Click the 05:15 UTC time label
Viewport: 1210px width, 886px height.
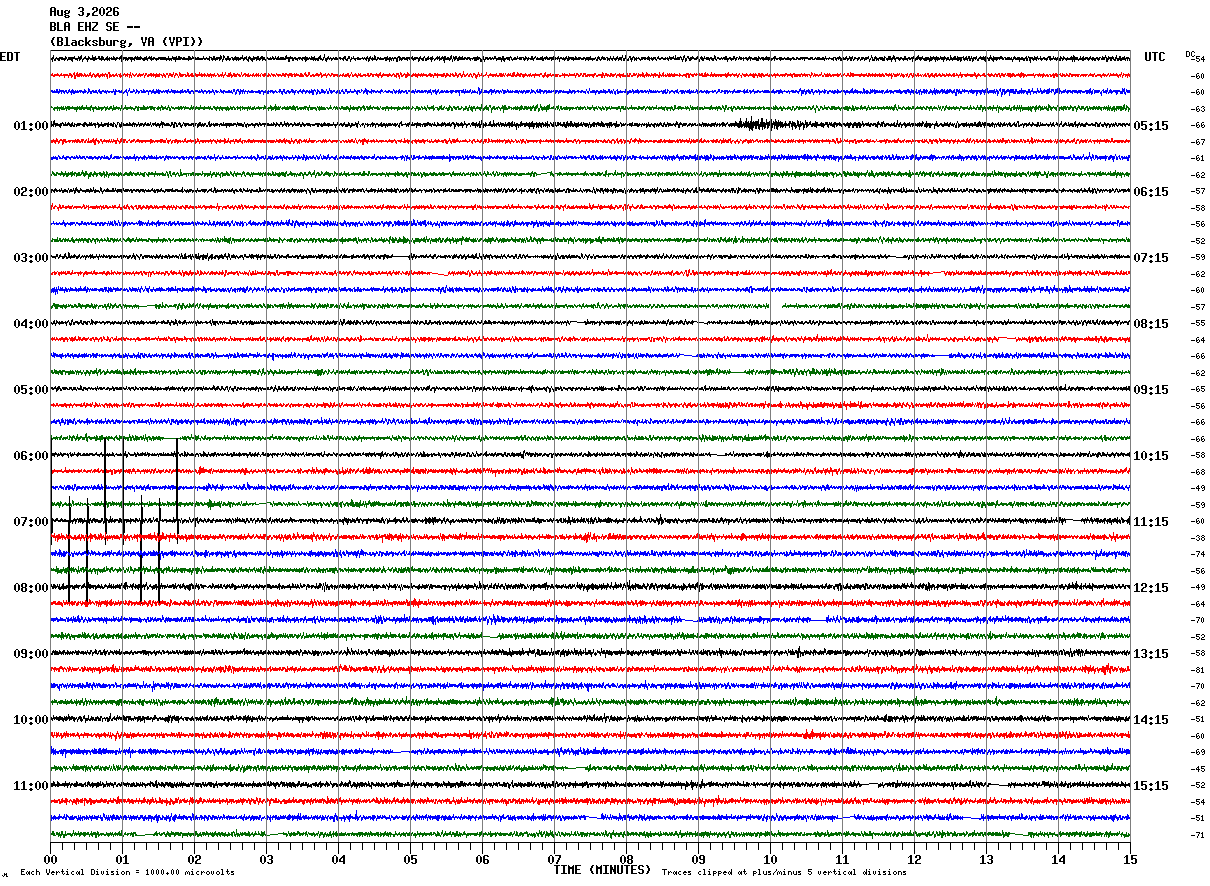point(1151,126)
